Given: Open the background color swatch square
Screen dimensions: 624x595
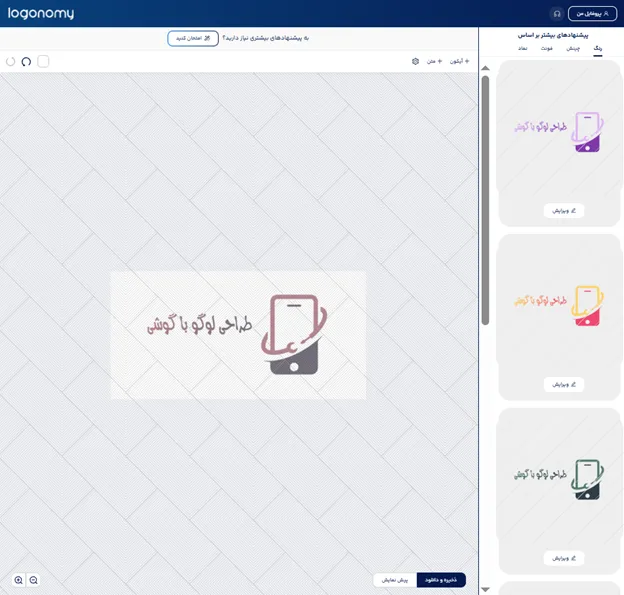Looking at the screenshot, I should pyautogui.click(x=43, y=62).
